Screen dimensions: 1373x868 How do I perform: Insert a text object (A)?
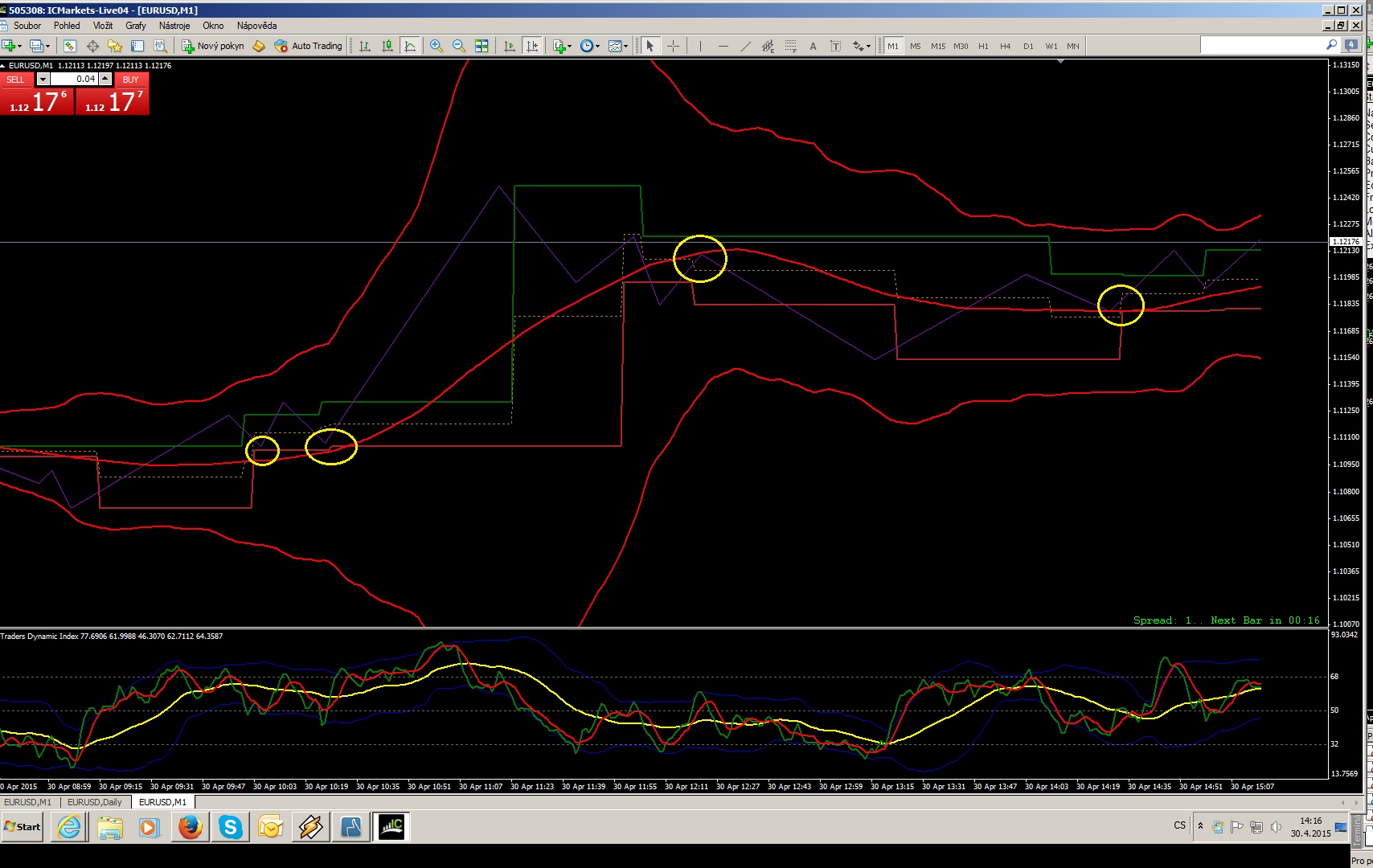(813, 46)
